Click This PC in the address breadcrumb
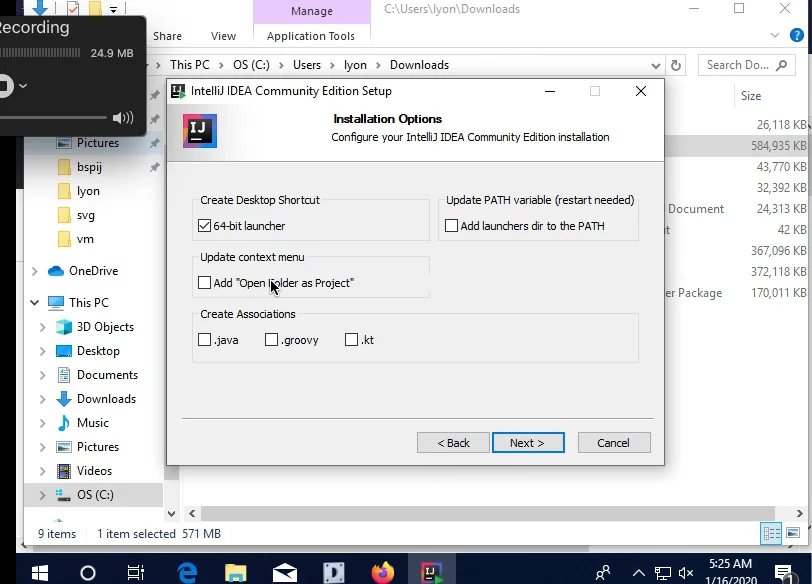This screenshot has height=584, width=812. (x=190, y=65)
